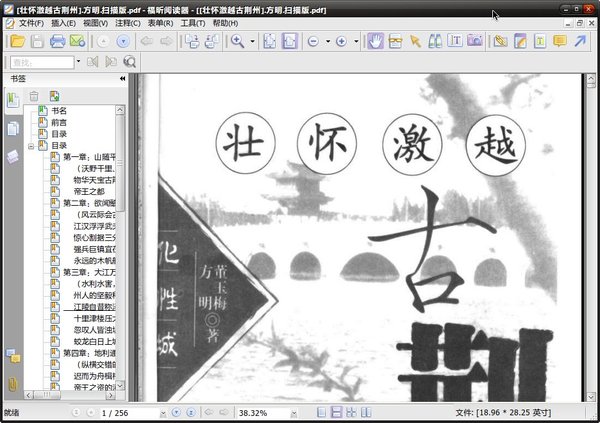Print the document with the printer icon
The image size is (600, 423).
[57, 41]
